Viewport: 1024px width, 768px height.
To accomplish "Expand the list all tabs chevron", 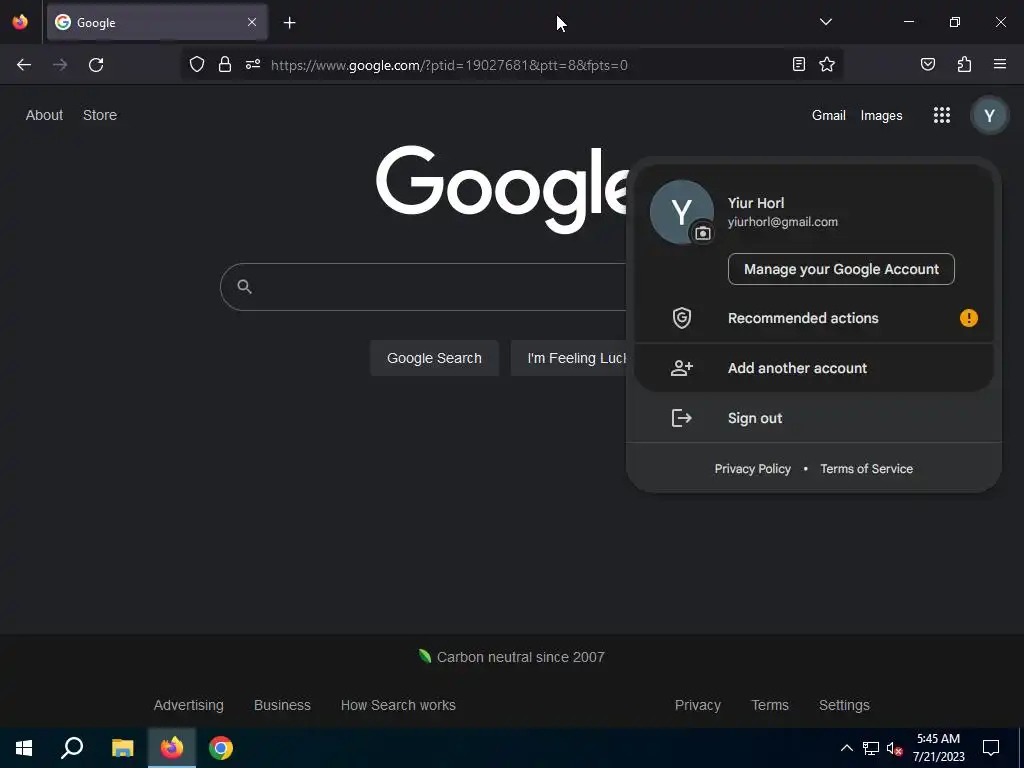I will click(825, 22).
